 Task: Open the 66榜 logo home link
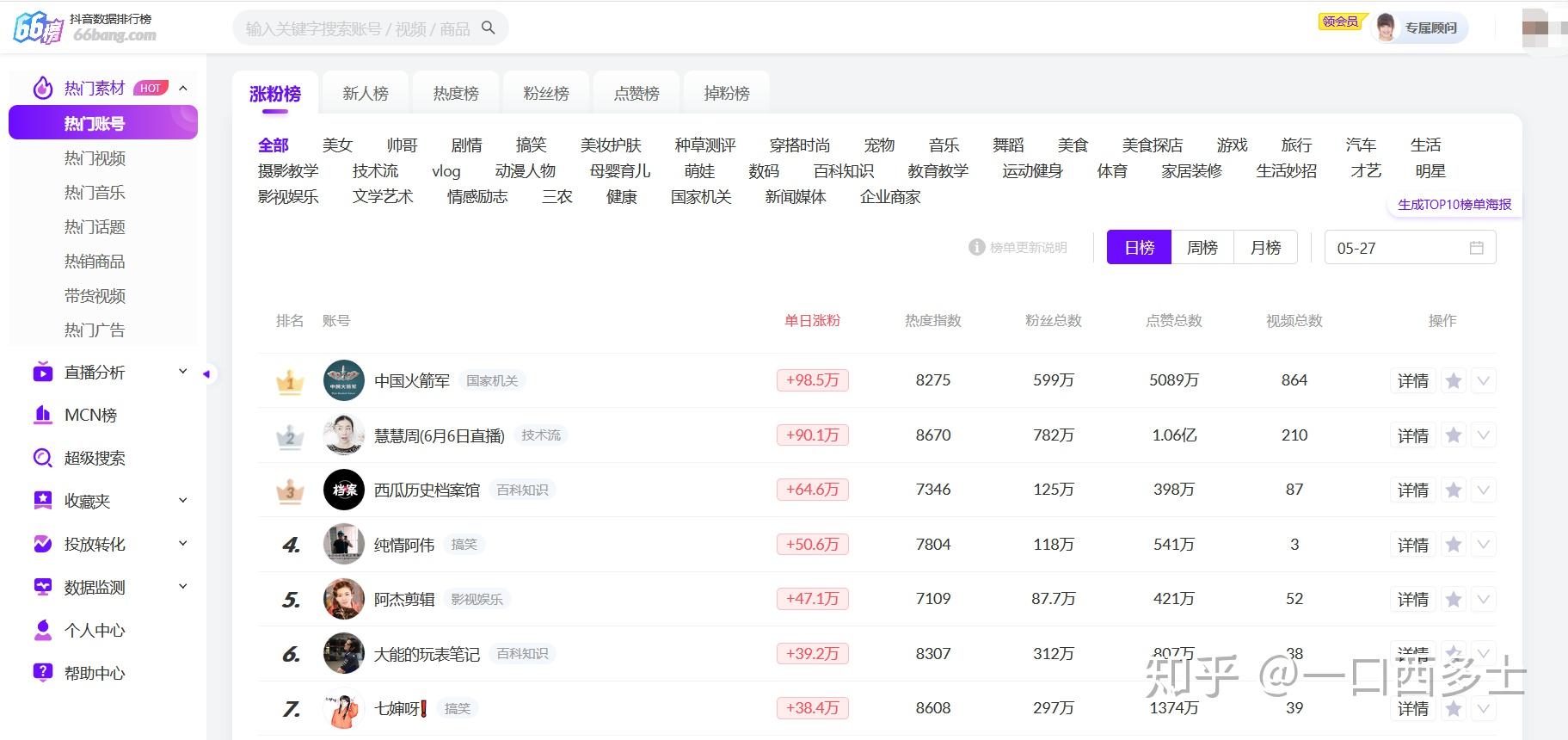click(x=85, y=28)
